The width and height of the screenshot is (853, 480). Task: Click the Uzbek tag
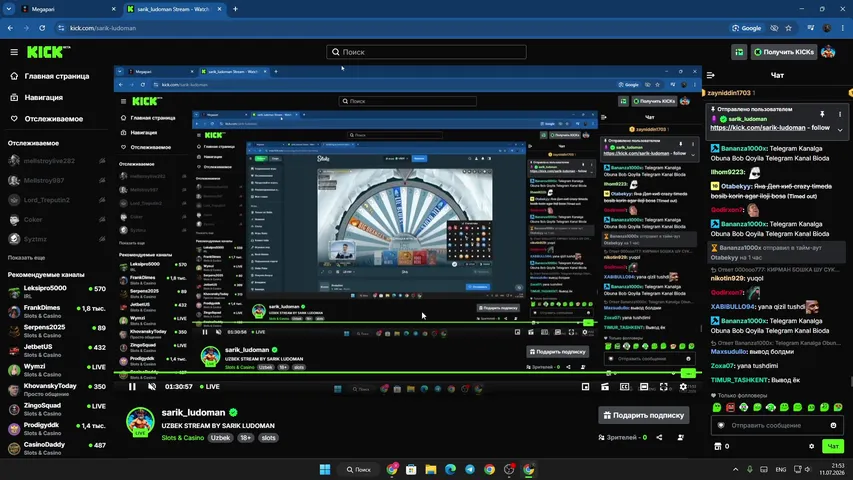[220, 438]
